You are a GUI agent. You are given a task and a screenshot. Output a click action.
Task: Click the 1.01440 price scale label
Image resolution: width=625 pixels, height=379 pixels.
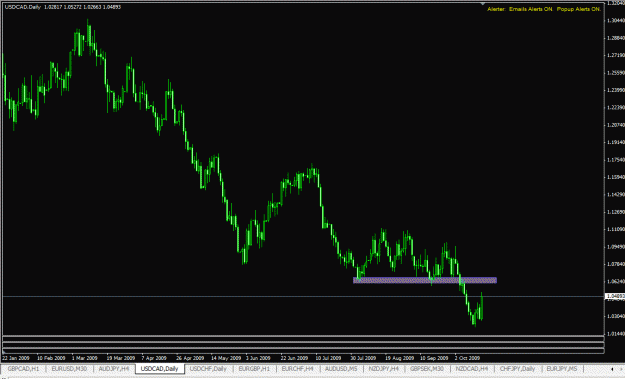[x=615, y=334]
